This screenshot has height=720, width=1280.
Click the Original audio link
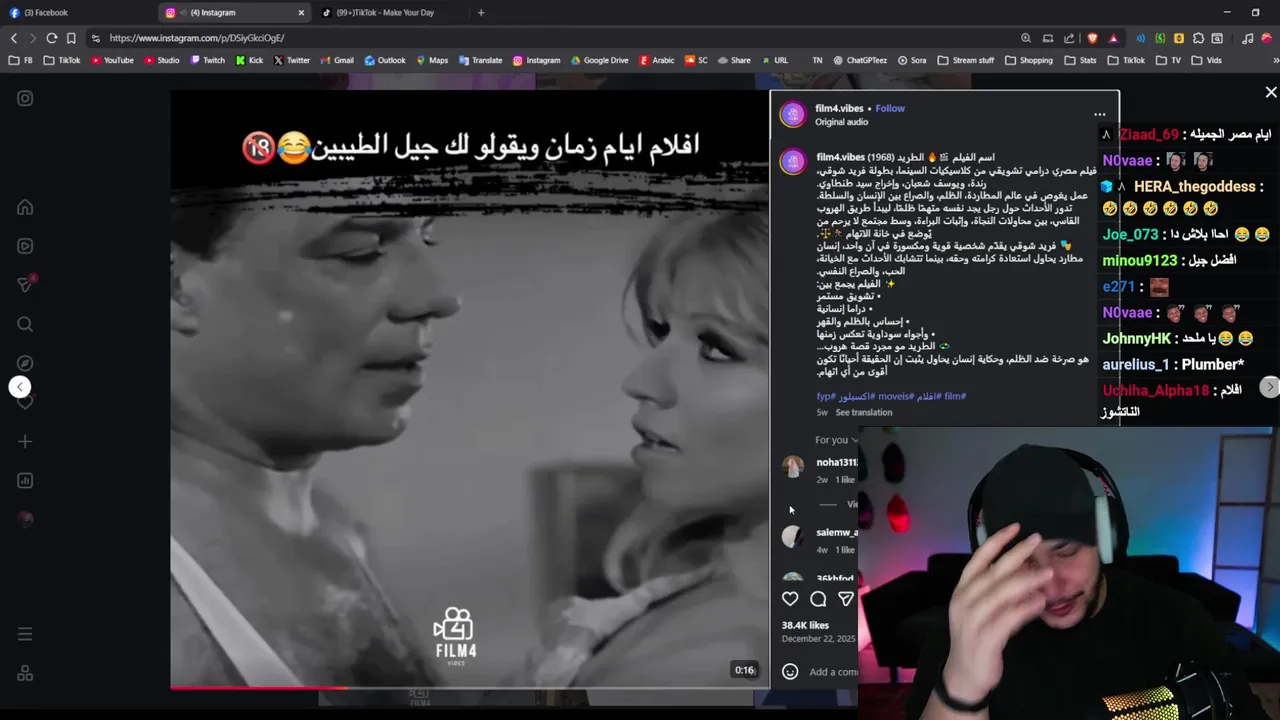coord(841,122)
